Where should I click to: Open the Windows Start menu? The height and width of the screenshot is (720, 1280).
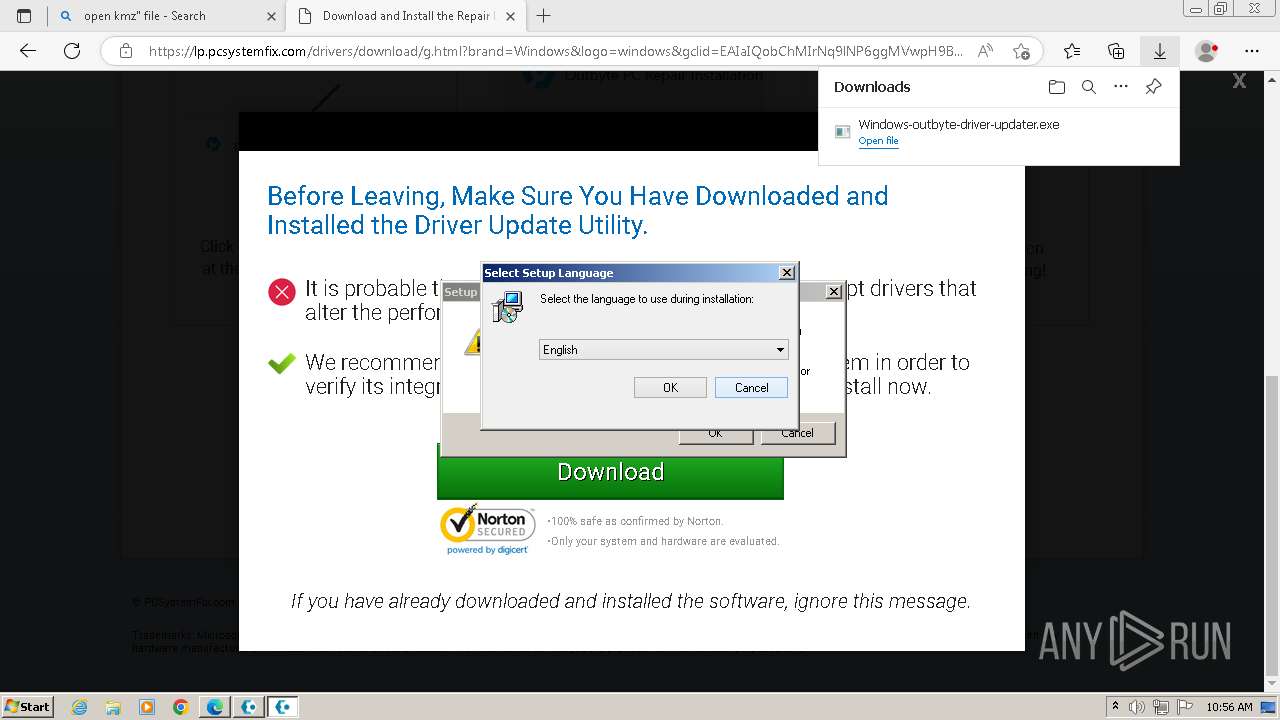[x=27, y=706]
